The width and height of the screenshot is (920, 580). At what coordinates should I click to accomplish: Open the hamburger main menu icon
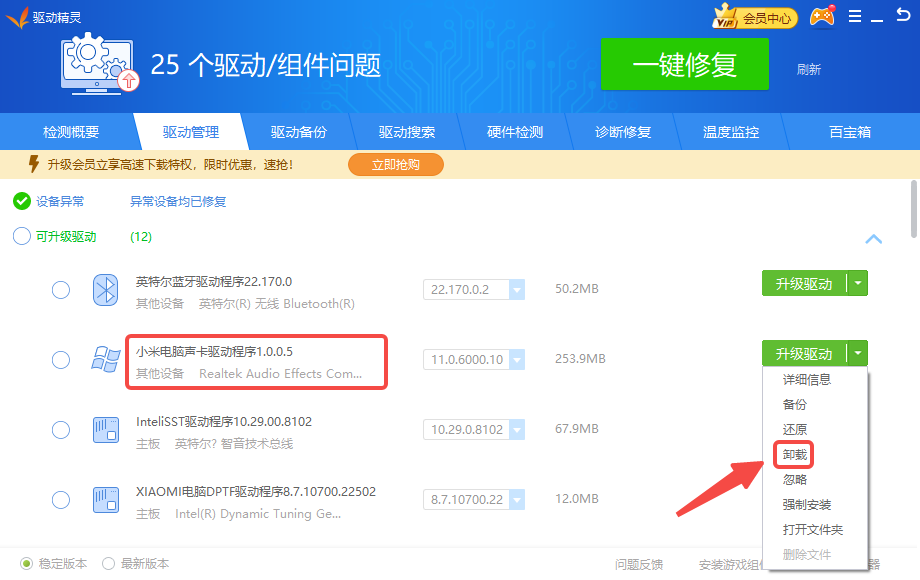[855, 17]
